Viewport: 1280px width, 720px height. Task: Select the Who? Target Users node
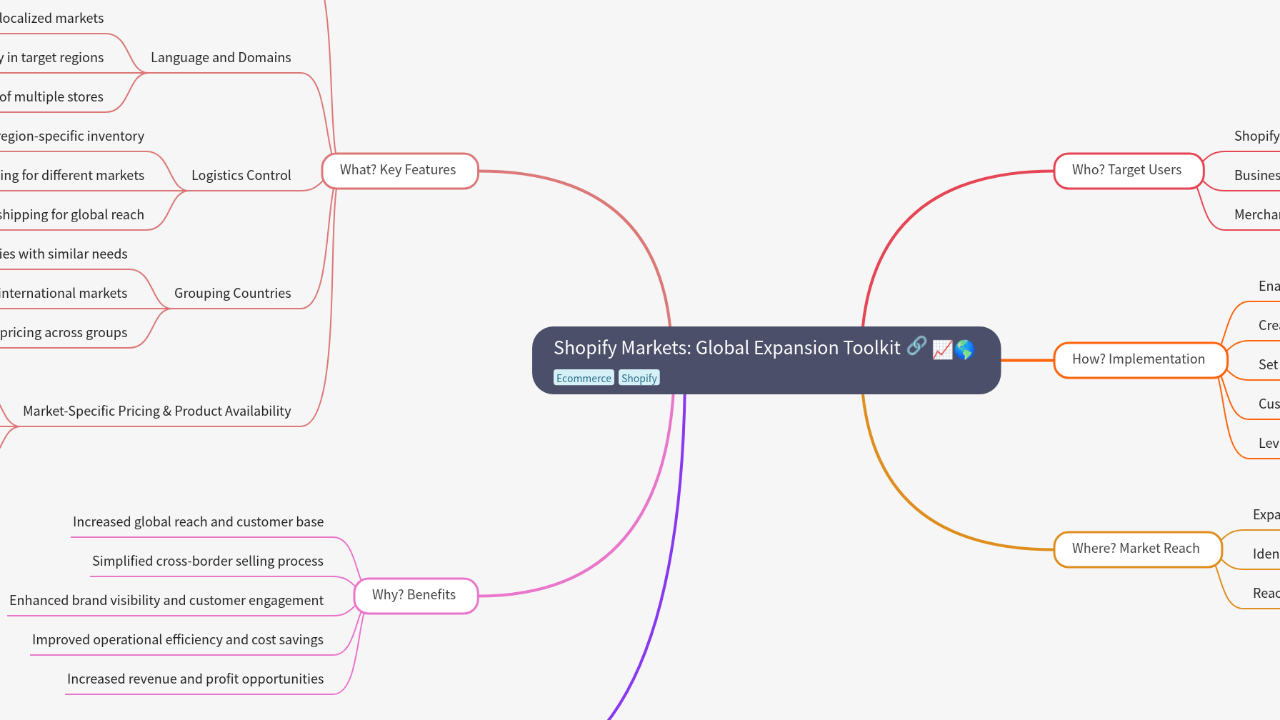click(1127, 170)
